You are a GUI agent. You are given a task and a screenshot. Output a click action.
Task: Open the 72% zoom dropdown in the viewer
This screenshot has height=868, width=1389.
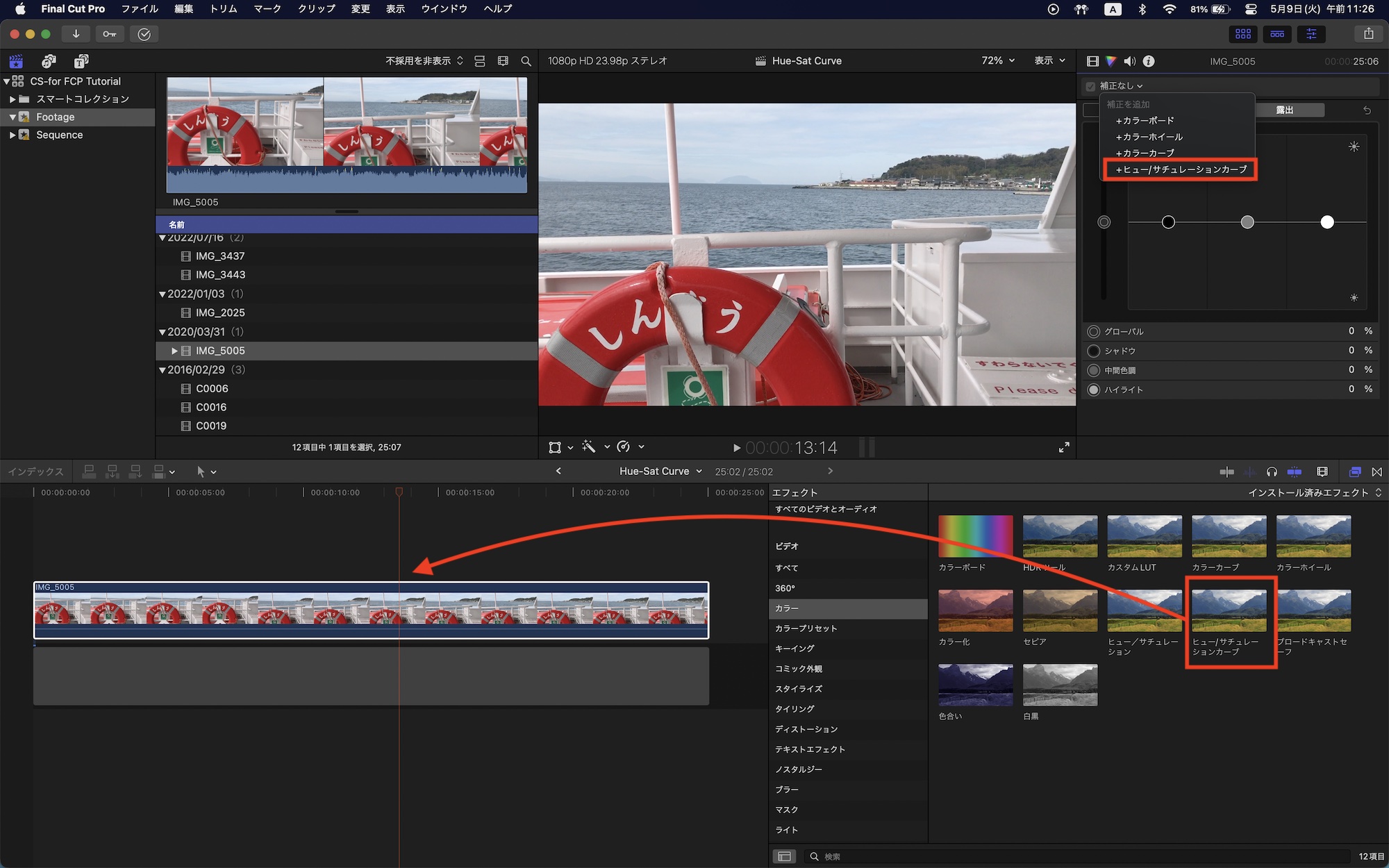pos(997,60)
